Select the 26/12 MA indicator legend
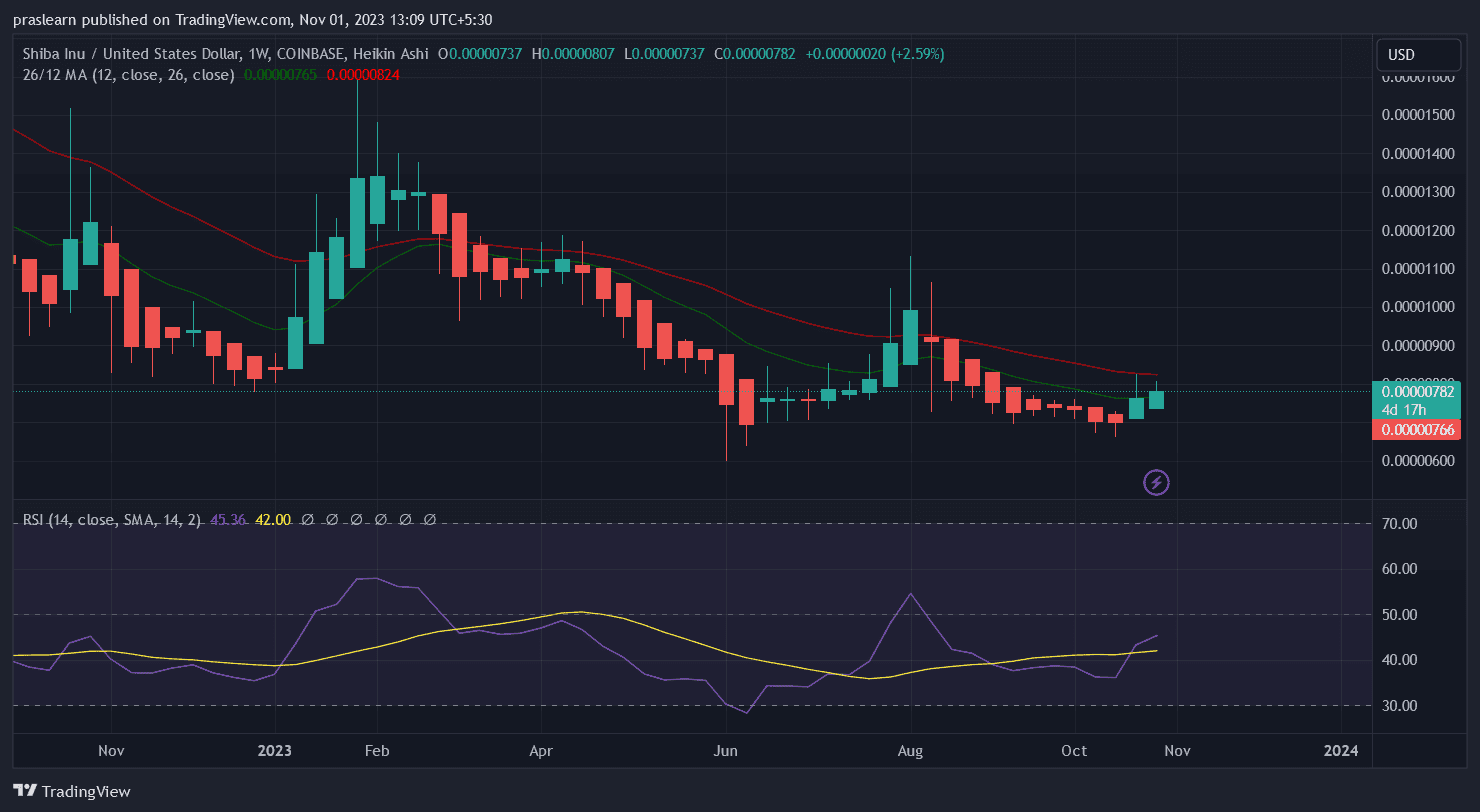The height and width of the screenshot is (812, 1480). coord(128,75)
